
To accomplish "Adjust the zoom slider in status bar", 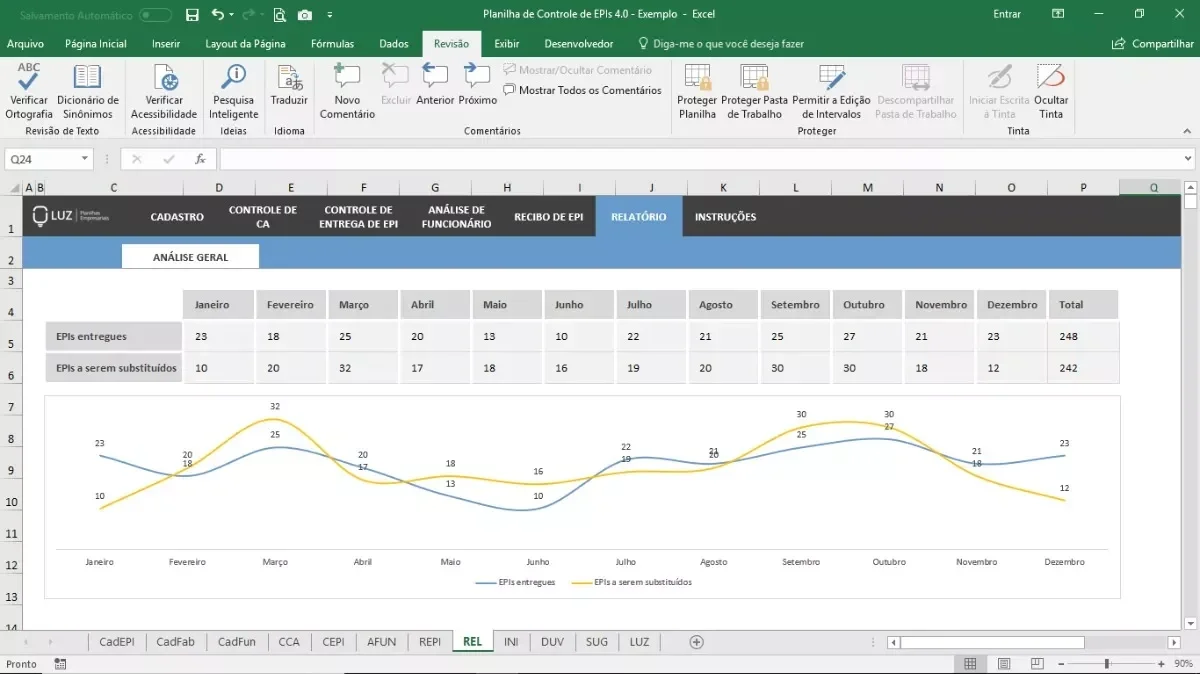I will point(1106,664).
